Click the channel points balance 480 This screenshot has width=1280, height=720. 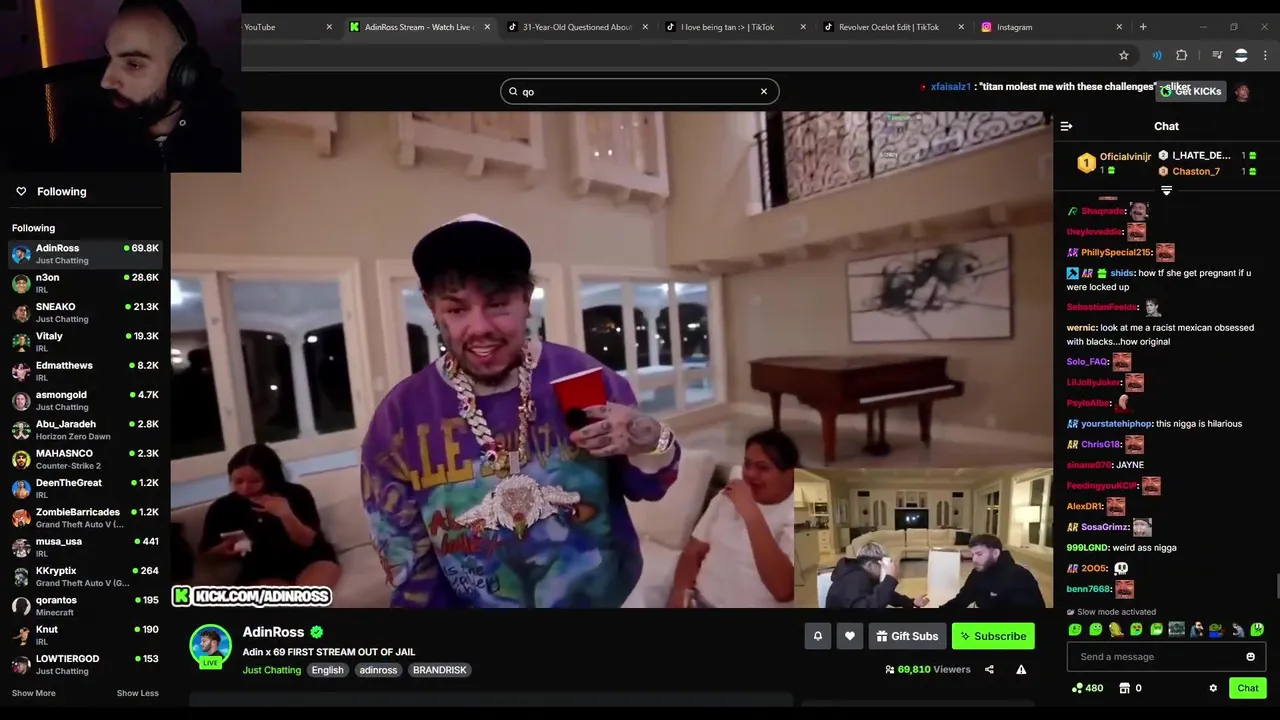1087,688
